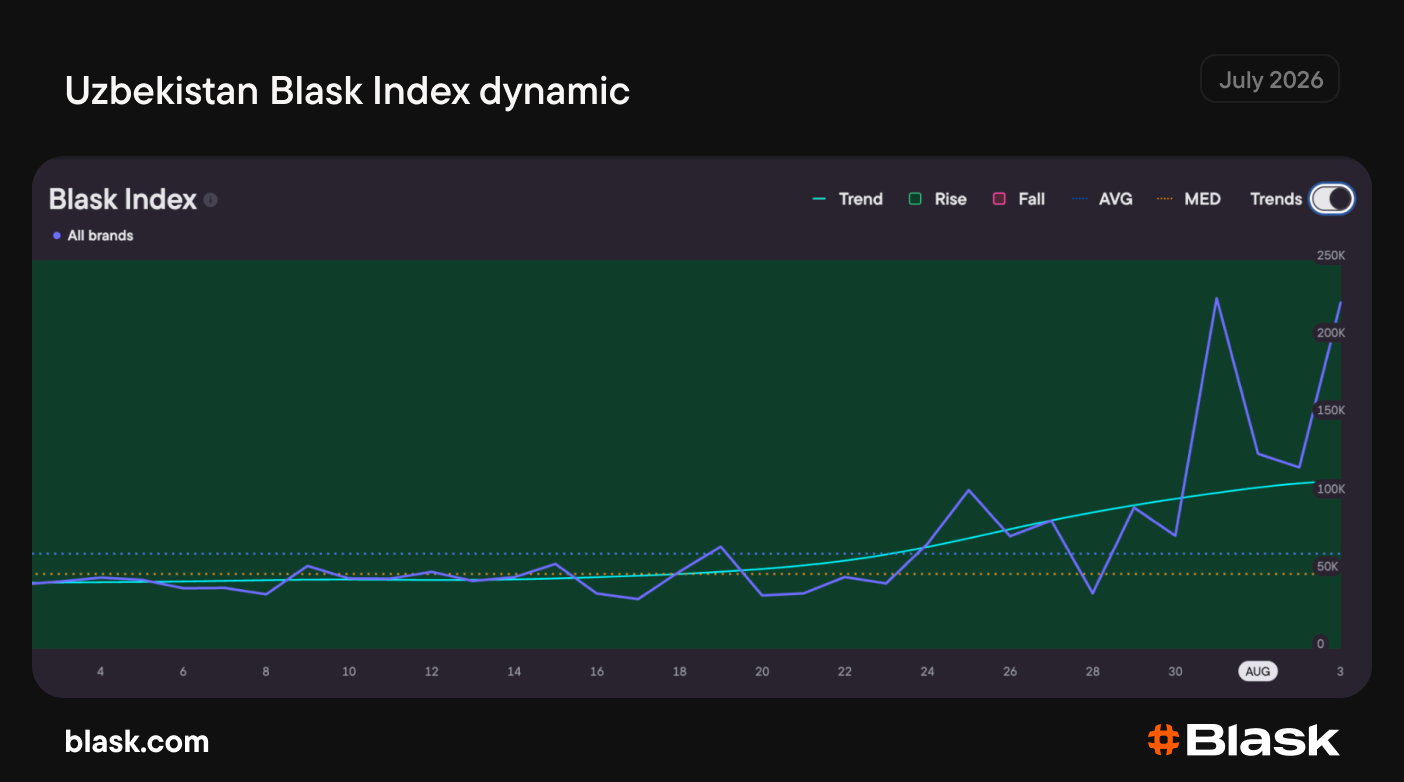Viewport: 1404px width, 782px height.
Task: Click the July 2026 date badge
Action: click(x=1270, y=80)
